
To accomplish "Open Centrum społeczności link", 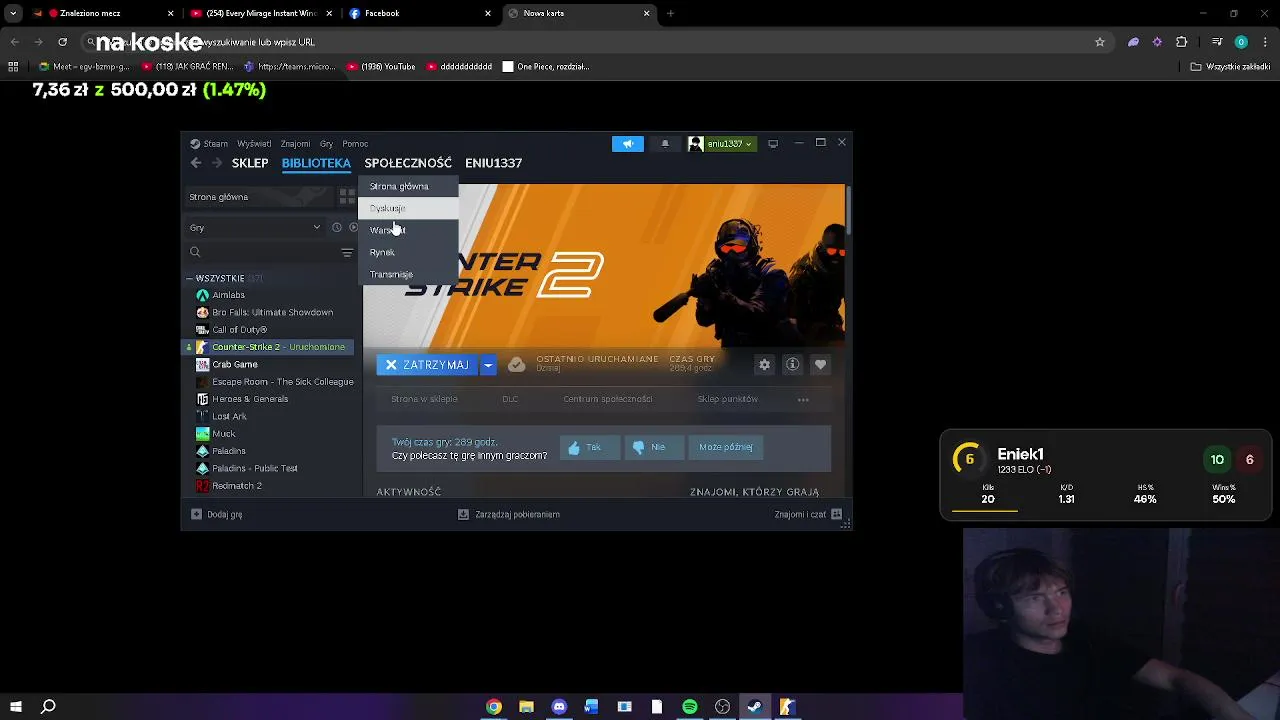I will click(x=607, y=399).
